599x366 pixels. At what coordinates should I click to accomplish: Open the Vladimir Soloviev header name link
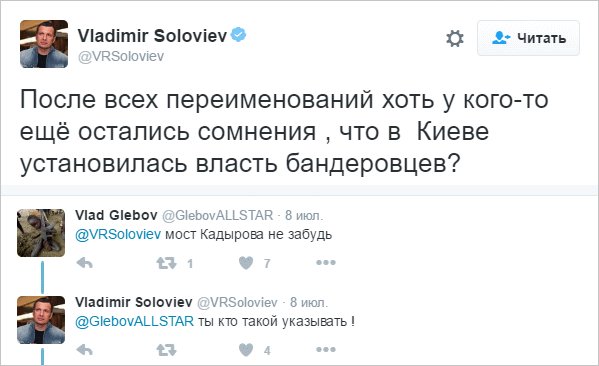click(x=152, y=36)
